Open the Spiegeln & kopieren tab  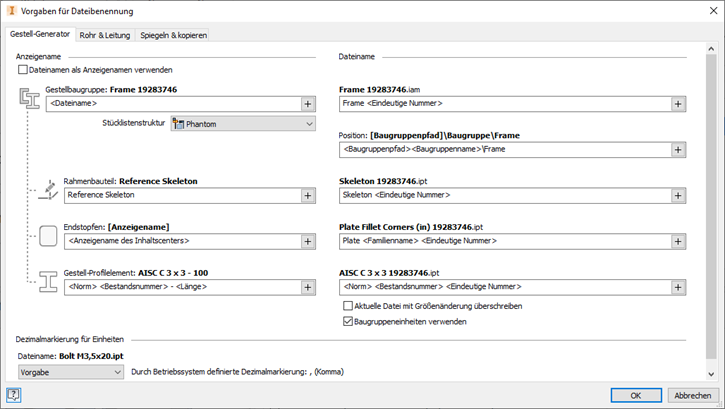coord(173,35)
